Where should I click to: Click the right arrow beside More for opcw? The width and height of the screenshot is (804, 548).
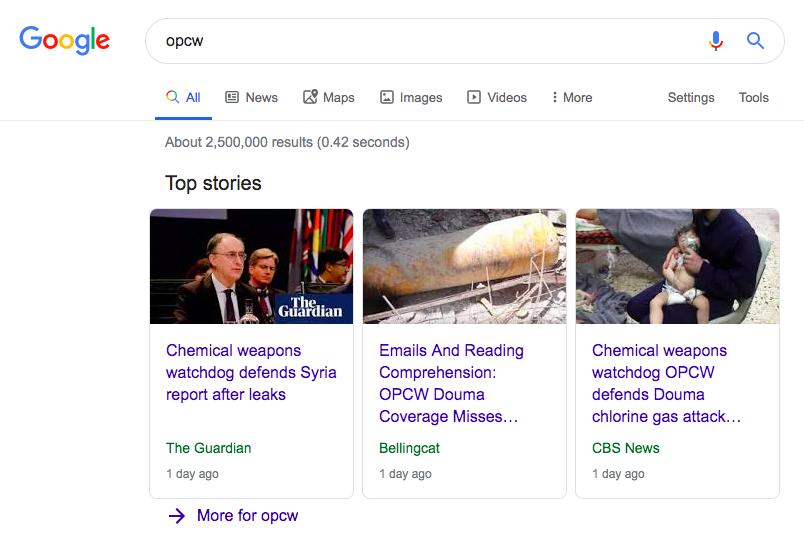pos(177,516)
